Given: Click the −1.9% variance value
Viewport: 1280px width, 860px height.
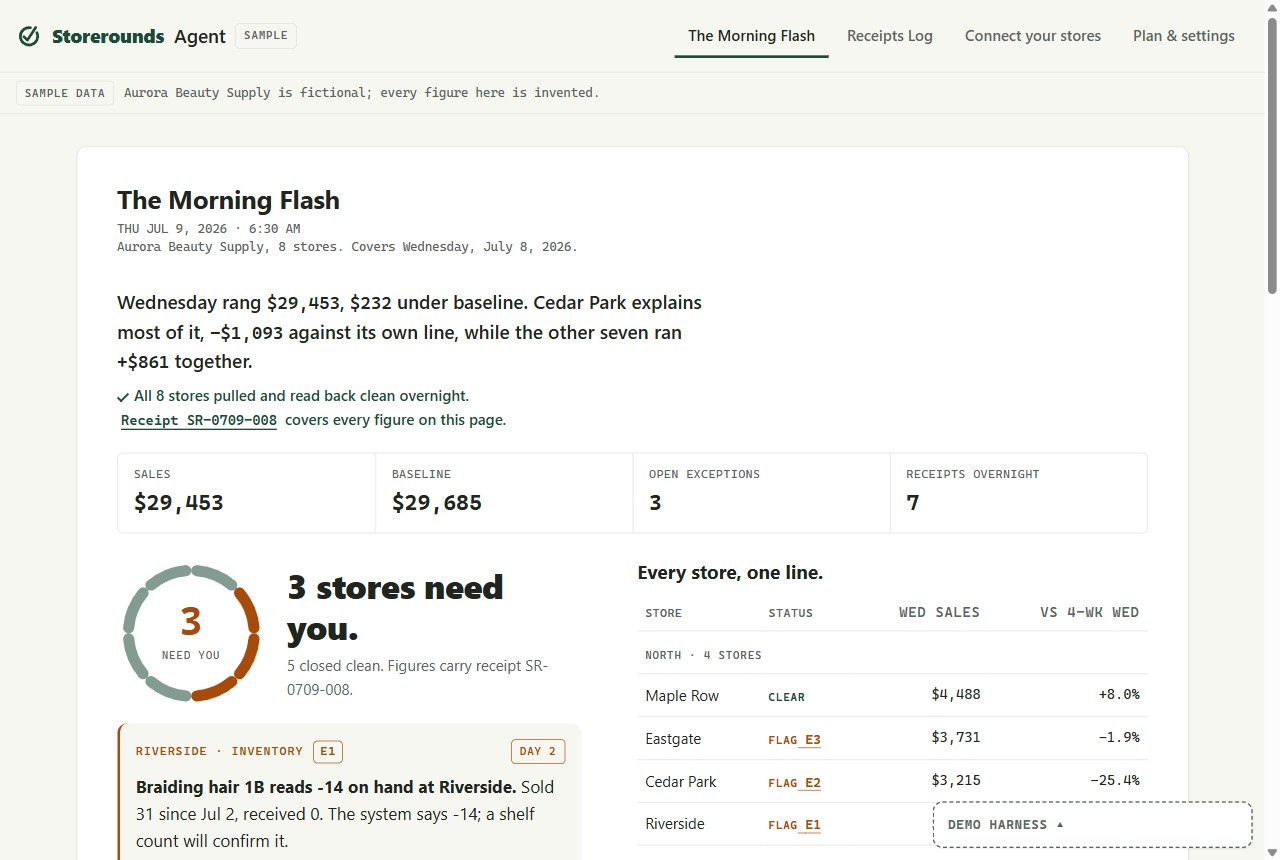Looking at the screenshot, I should [1118, 738].
